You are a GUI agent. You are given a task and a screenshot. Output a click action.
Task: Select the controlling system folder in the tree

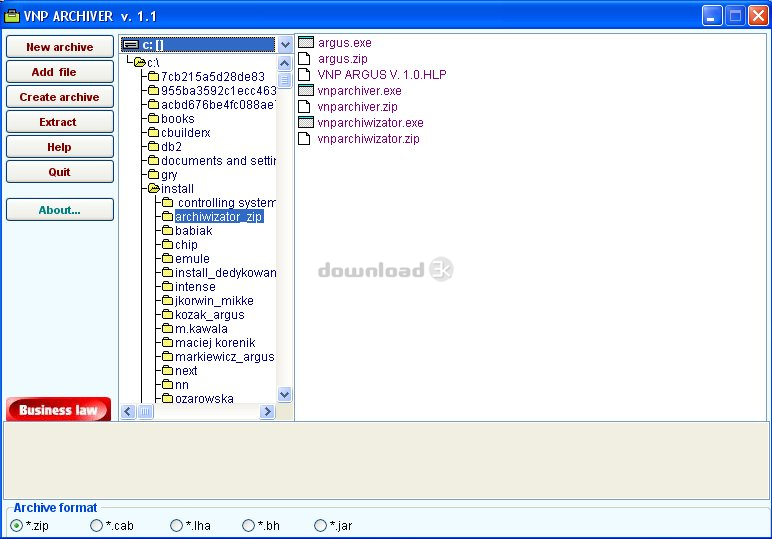226,203
